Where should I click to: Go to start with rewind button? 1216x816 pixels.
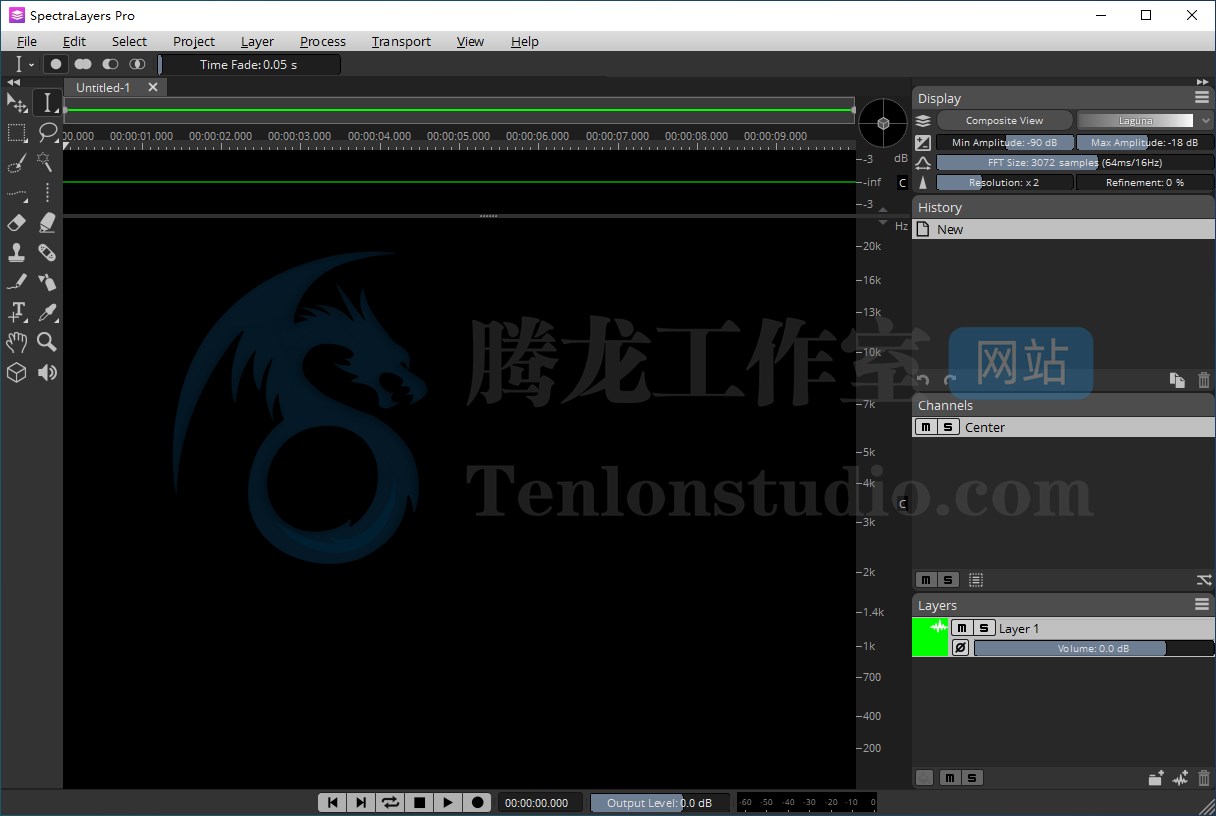tap(333, 802)
